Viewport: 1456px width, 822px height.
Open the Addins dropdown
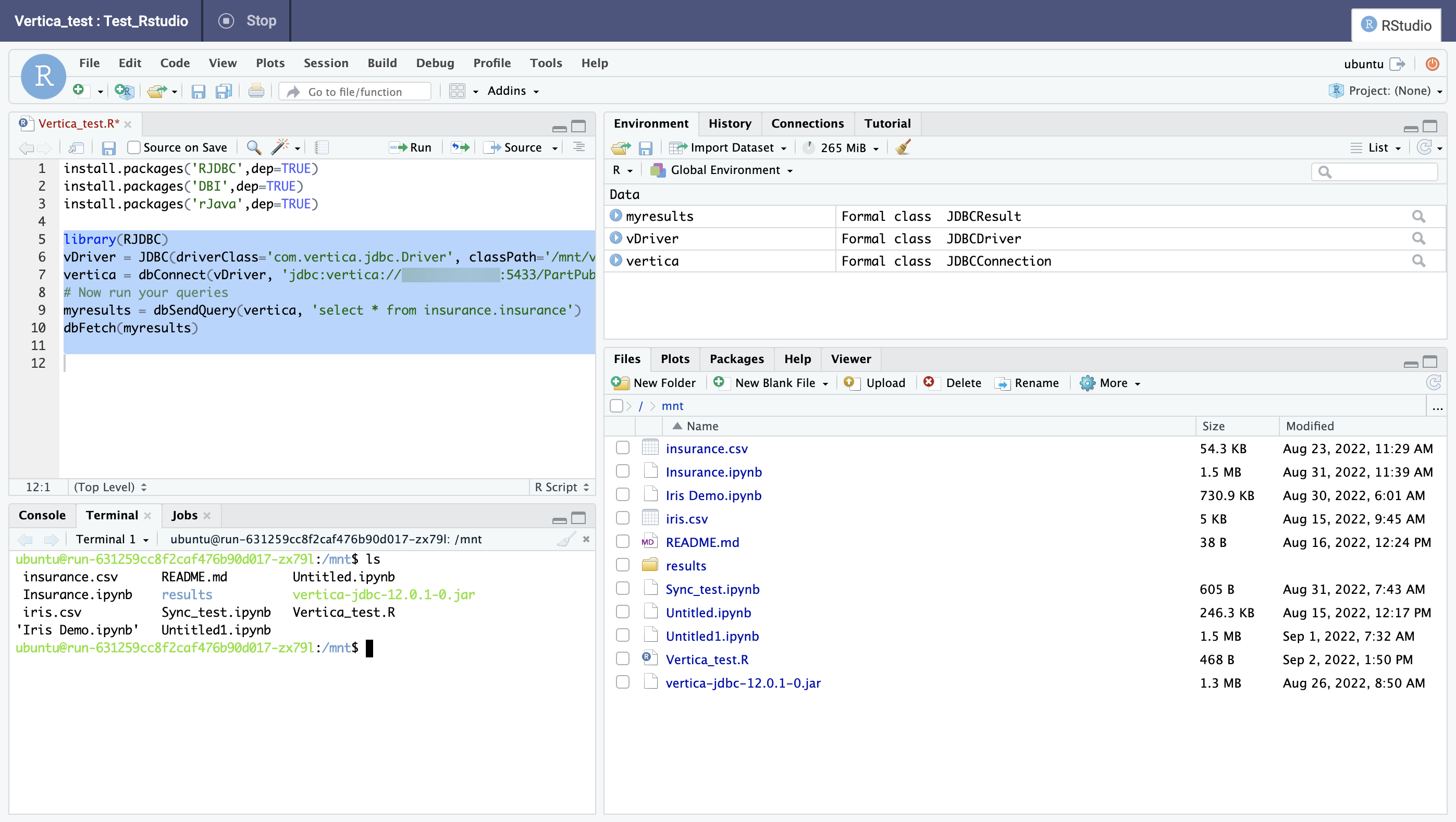pyautogui.click(x=513, y=91)
